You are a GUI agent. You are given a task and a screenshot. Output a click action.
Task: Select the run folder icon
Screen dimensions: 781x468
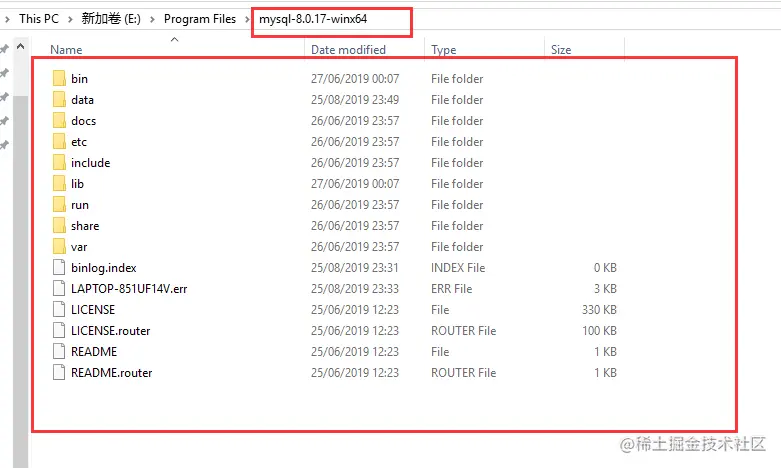(x=59, y=205)
